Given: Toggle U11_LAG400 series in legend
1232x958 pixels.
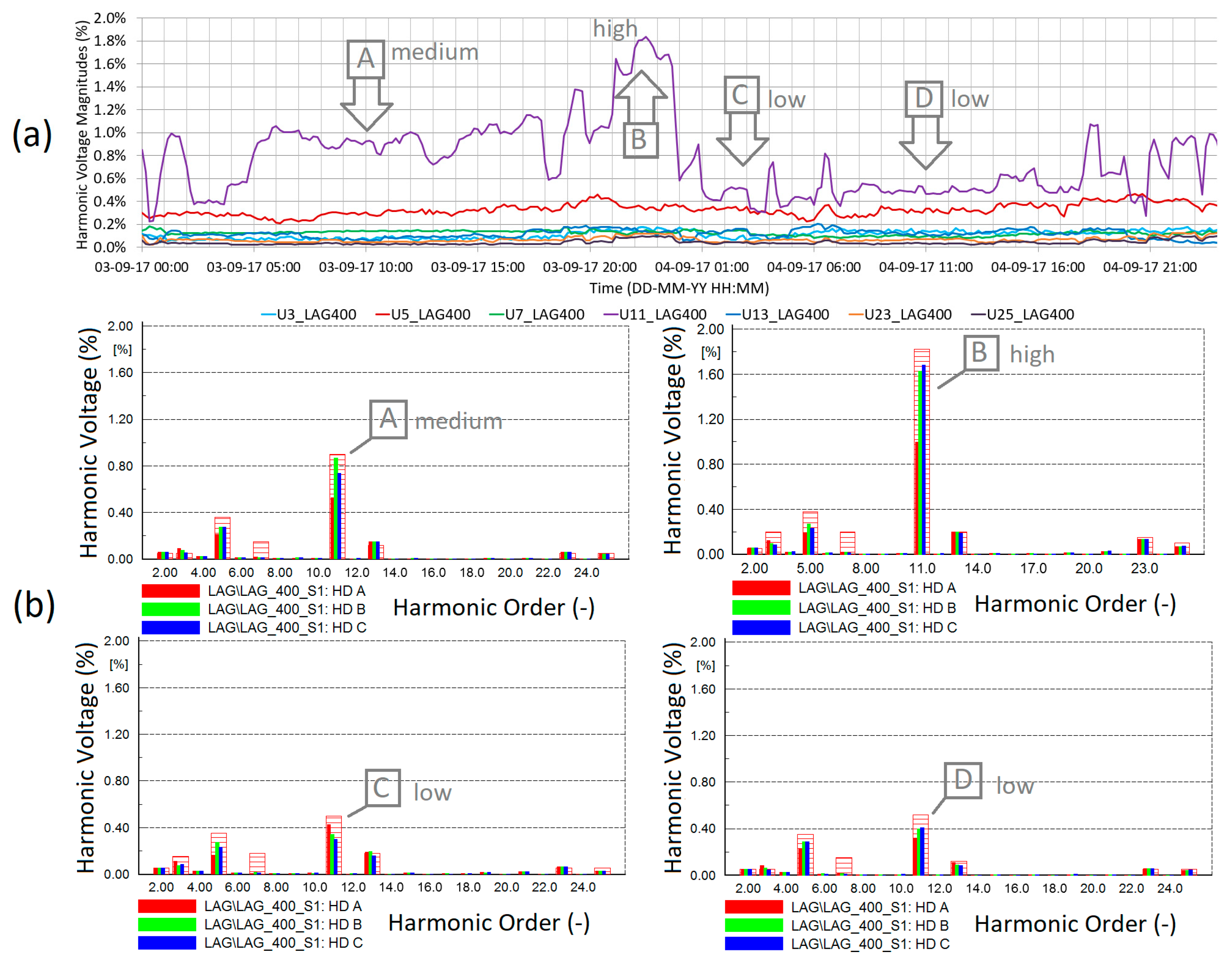Looking at the screenshot, I should point(655,314).
